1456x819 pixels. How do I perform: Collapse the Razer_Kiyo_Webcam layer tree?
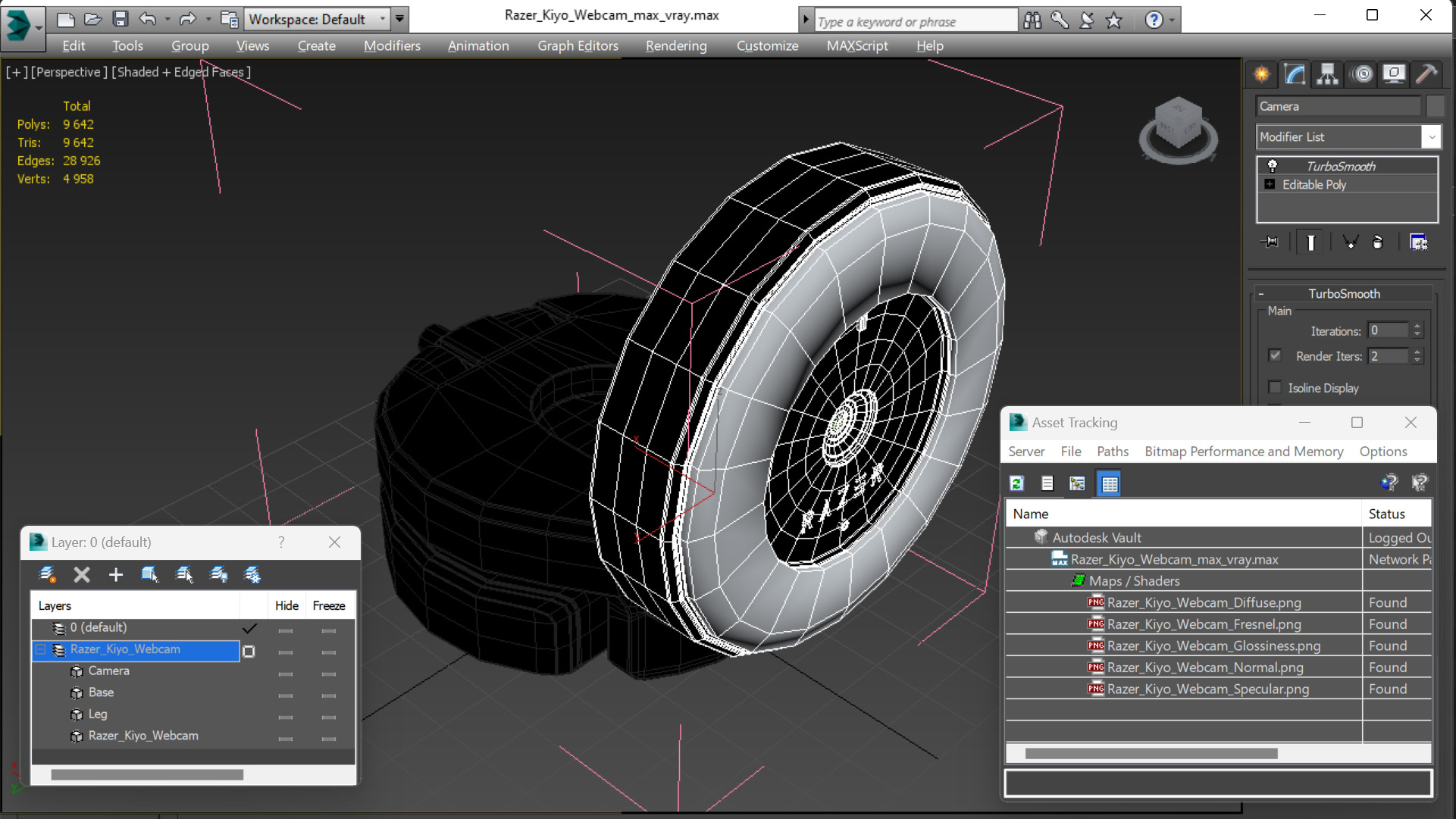(x=41, y=649)
